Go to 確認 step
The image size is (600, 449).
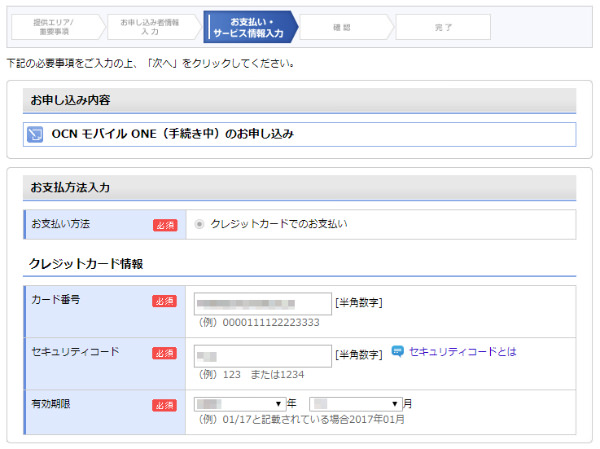tap(346, 27)
